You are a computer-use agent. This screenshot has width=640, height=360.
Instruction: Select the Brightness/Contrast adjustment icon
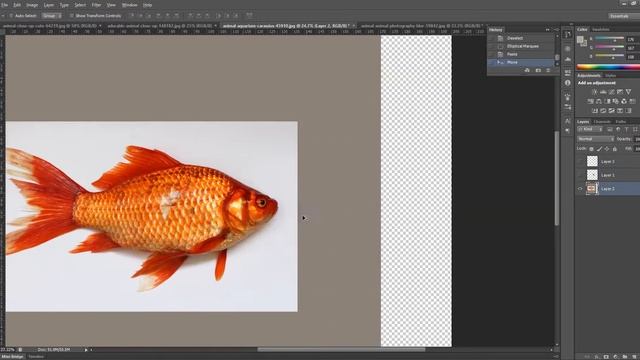(595, 91)
